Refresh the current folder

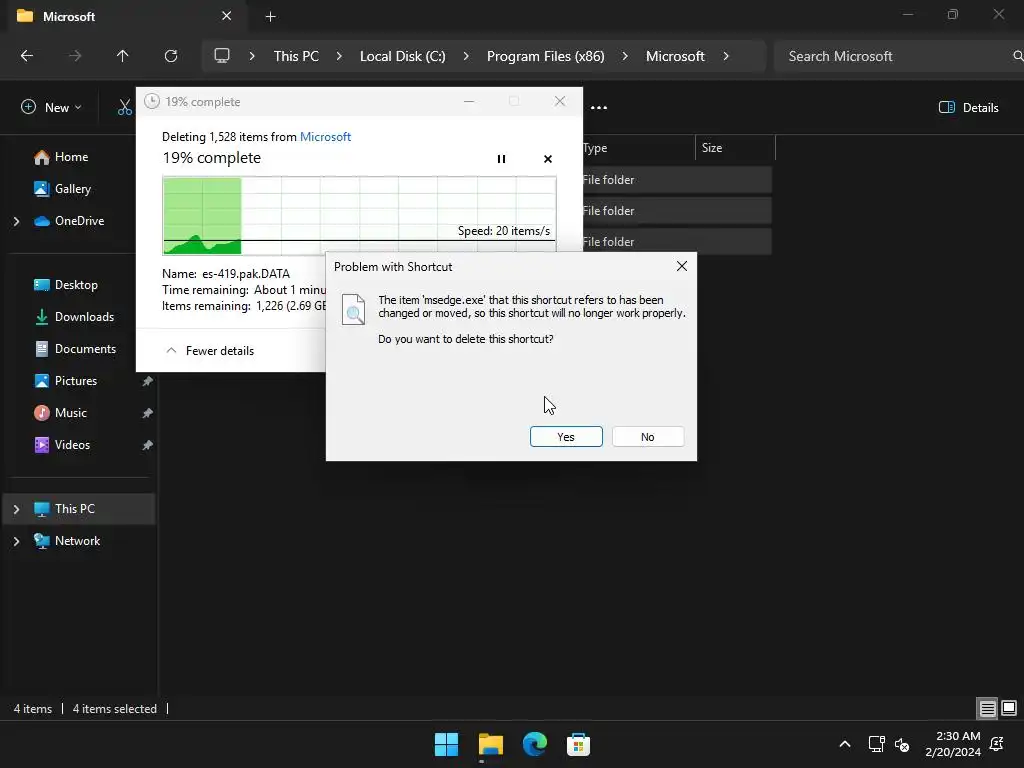(x=171, y=56)
